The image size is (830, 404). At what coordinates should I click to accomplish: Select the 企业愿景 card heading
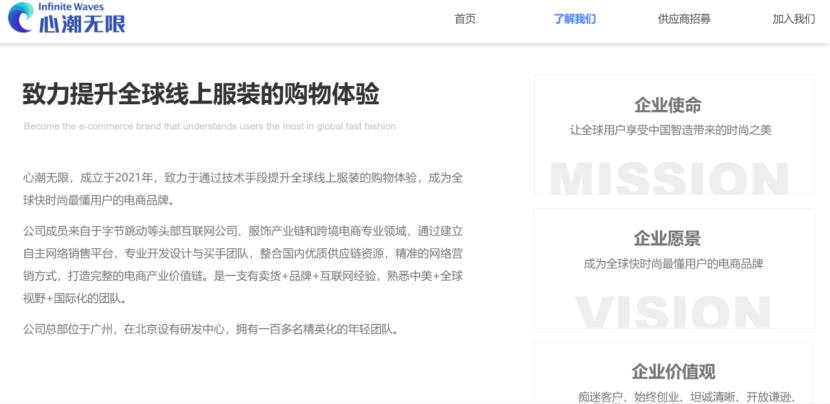point(667,238)
